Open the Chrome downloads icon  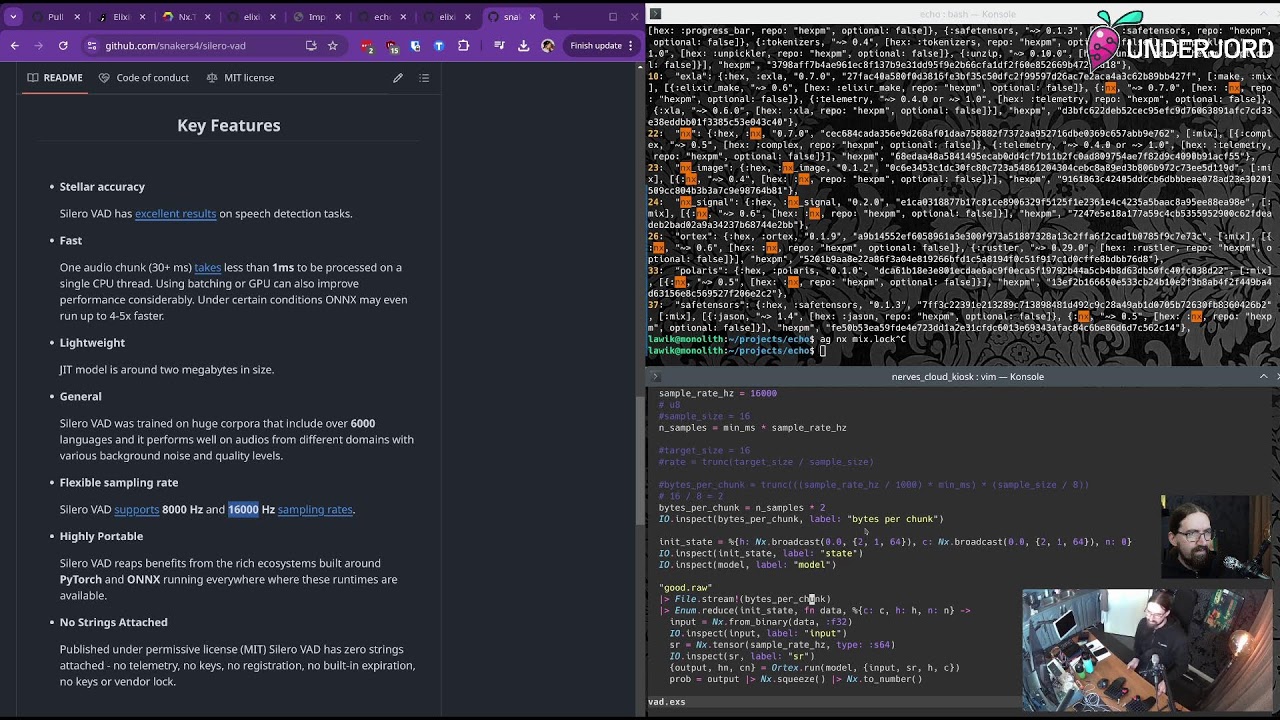pyautogui.click(x=523, y=46)
